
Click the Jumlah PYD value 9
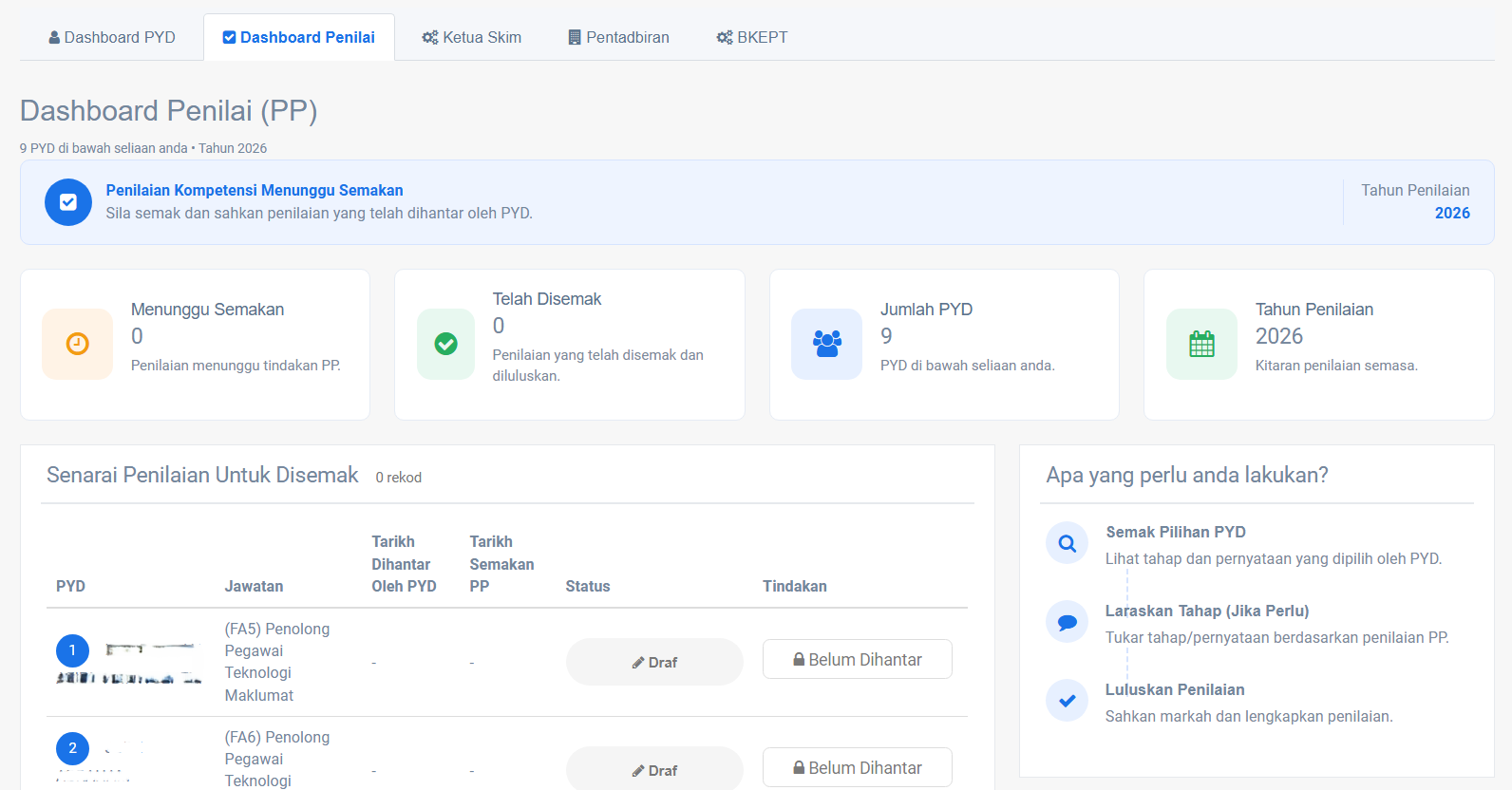(x=886, y=336)
